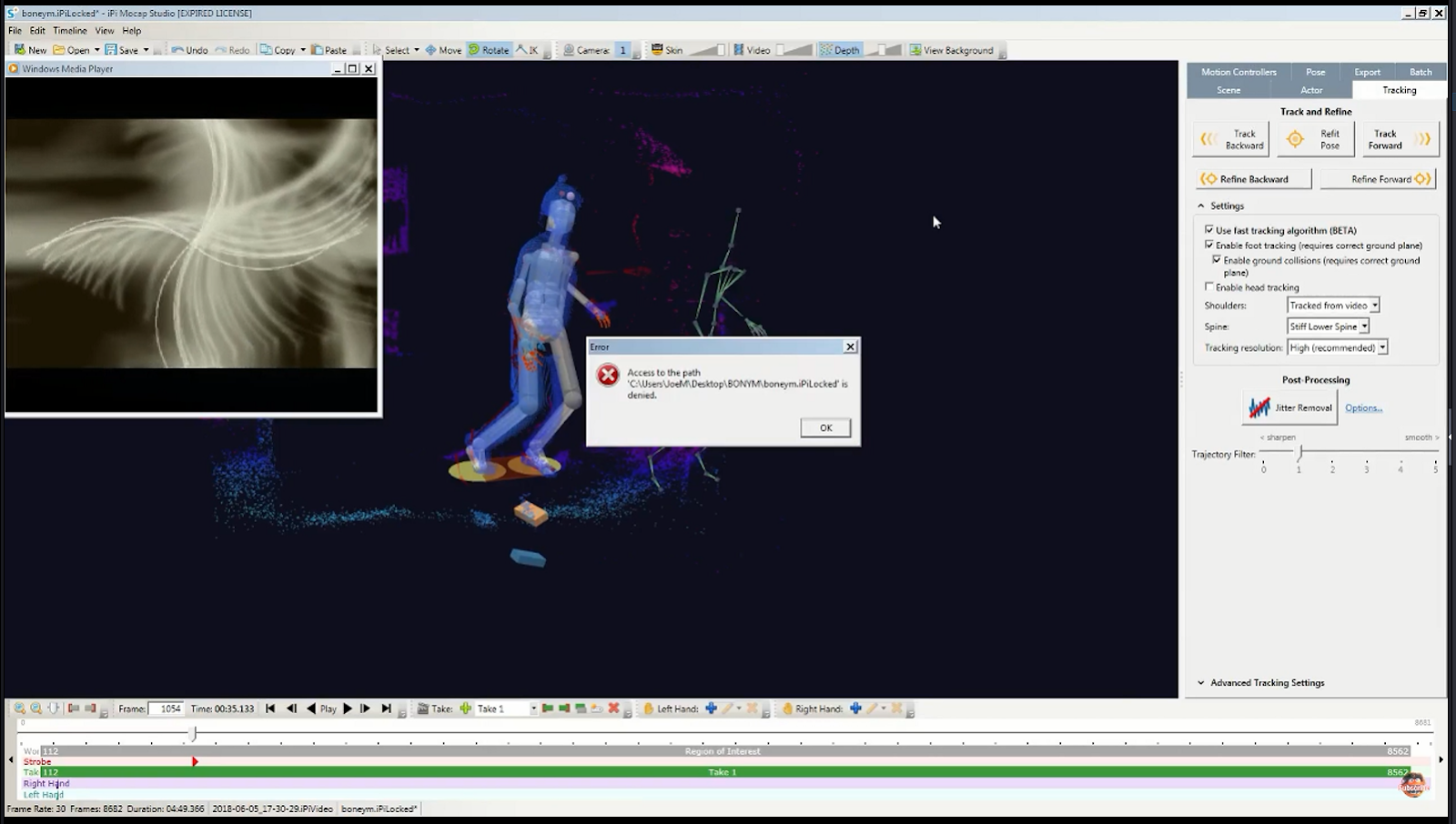Open the Timeline menu
The height and width of the screenshot is (824, 1456).
click(70, 30)
